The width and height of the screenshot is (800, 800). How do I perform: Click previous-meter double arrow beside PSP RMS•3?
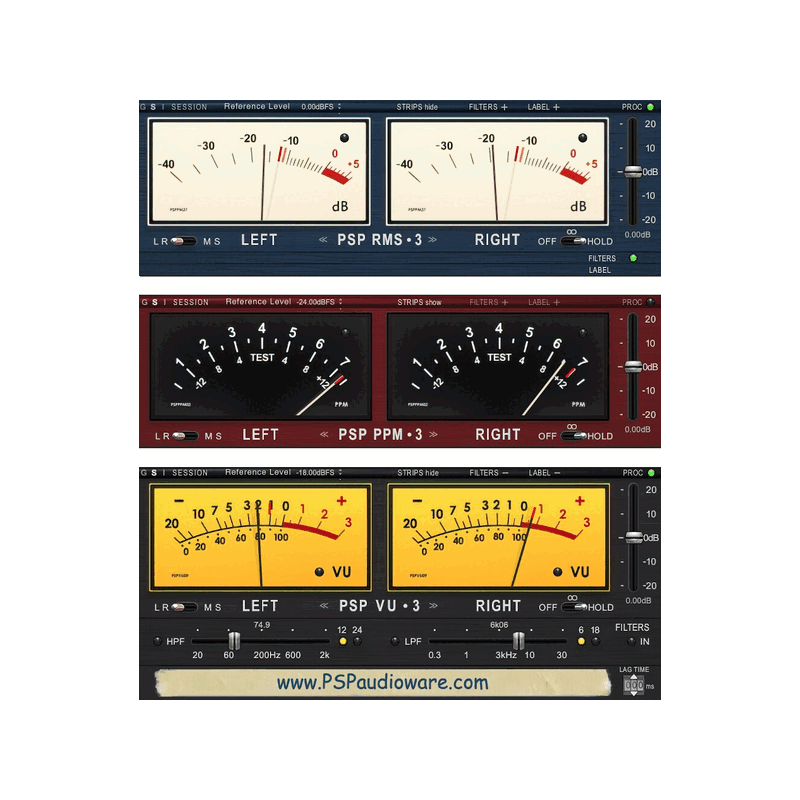(x=323, y=239)
